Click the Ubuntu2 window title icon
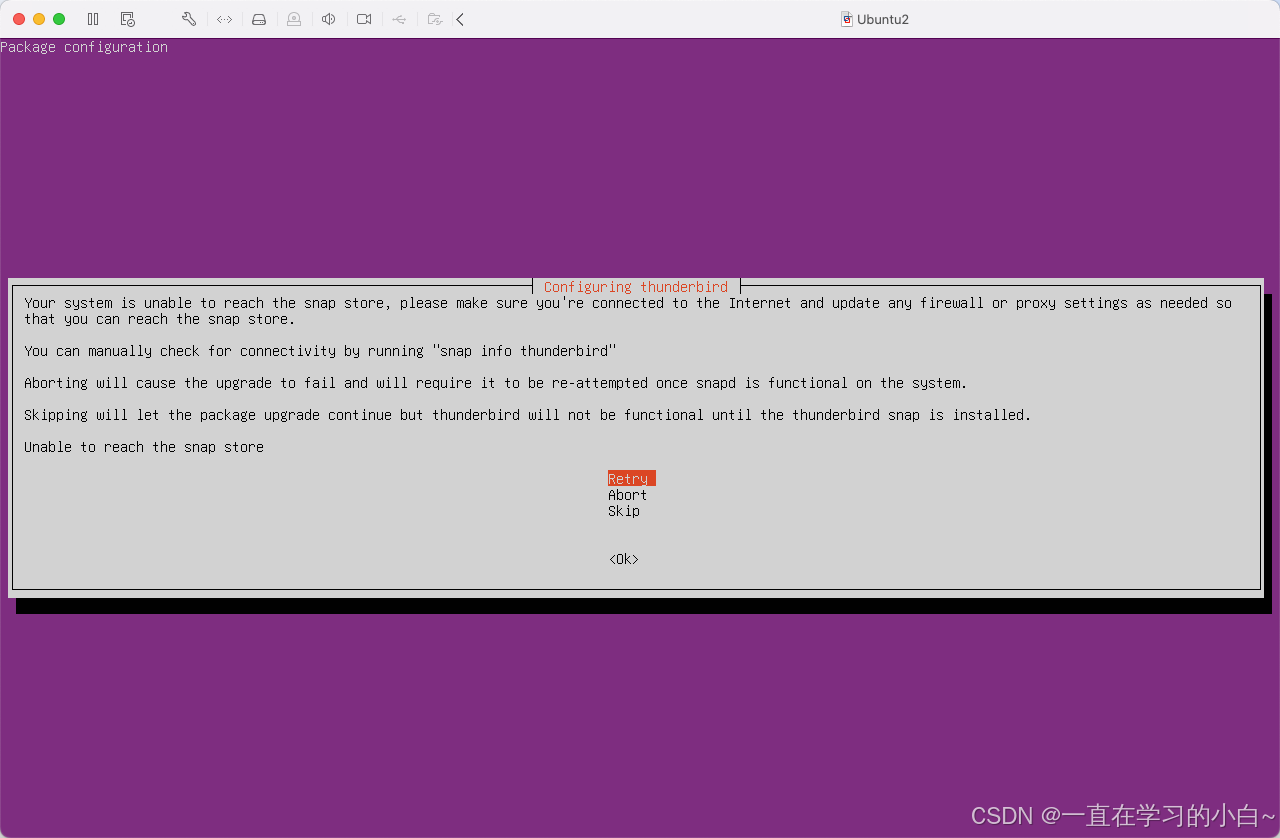Viewport: 1280px width, 838px height. pos(847,19)
